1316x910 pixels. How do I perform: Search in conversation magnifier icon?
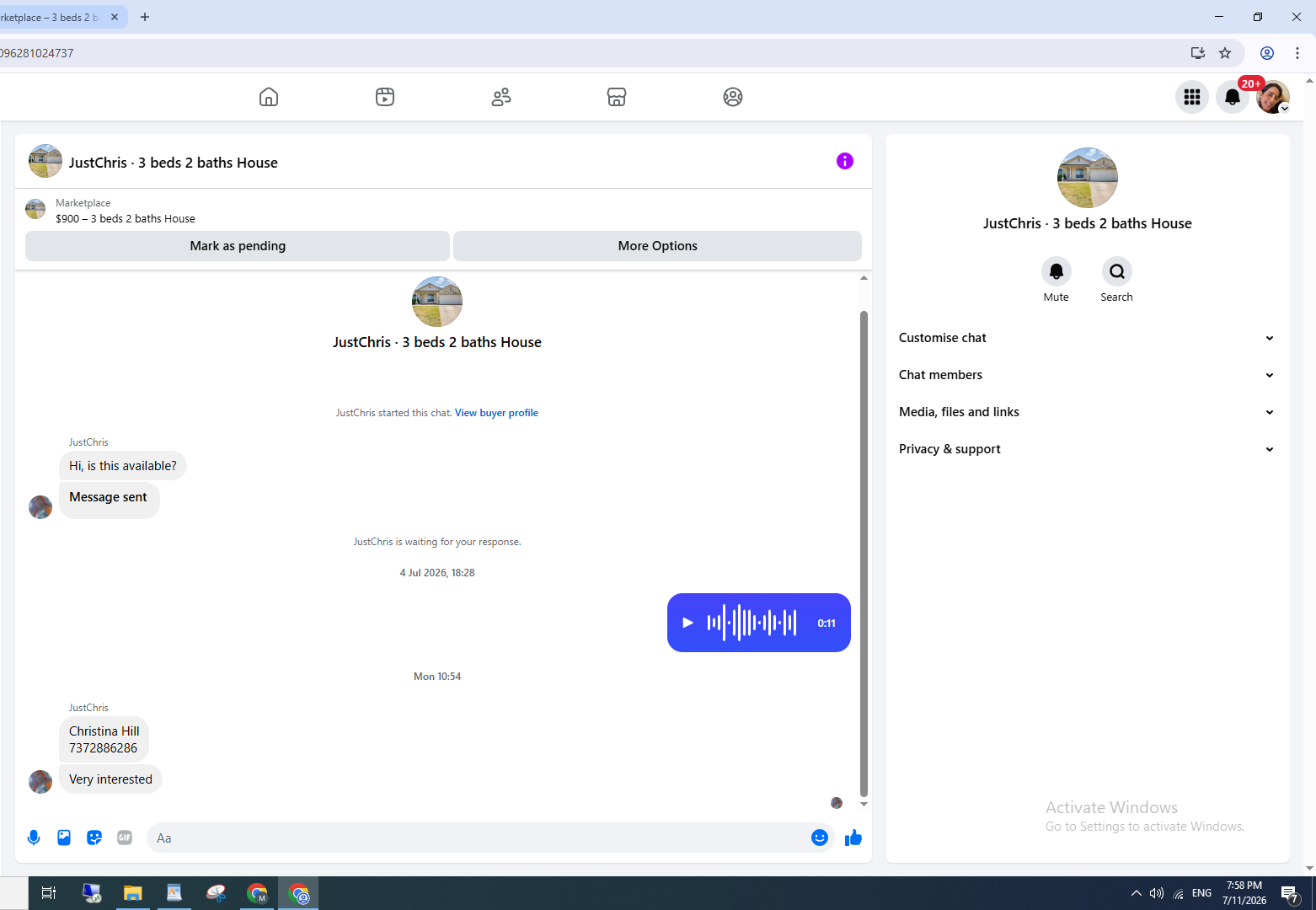coord(1117,271)
